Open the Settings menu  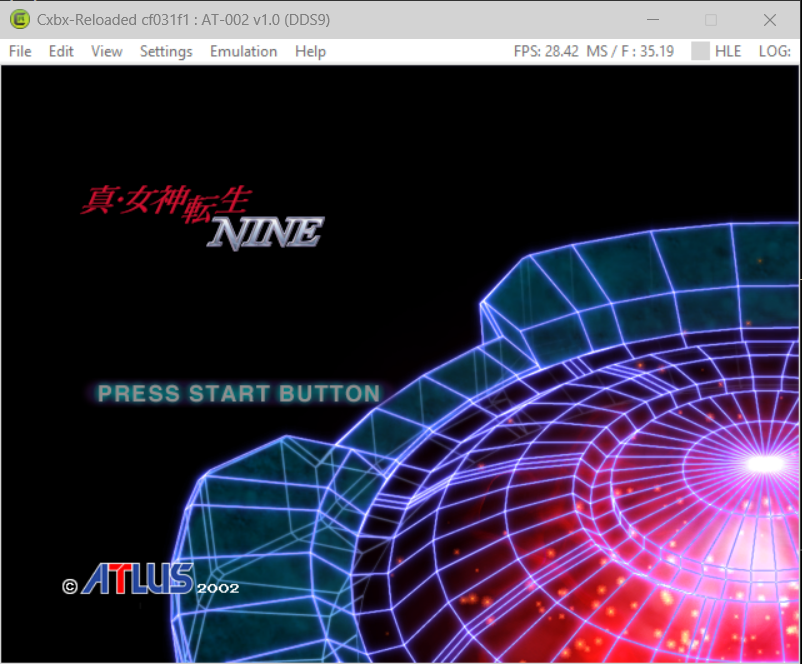coord(166,51)
